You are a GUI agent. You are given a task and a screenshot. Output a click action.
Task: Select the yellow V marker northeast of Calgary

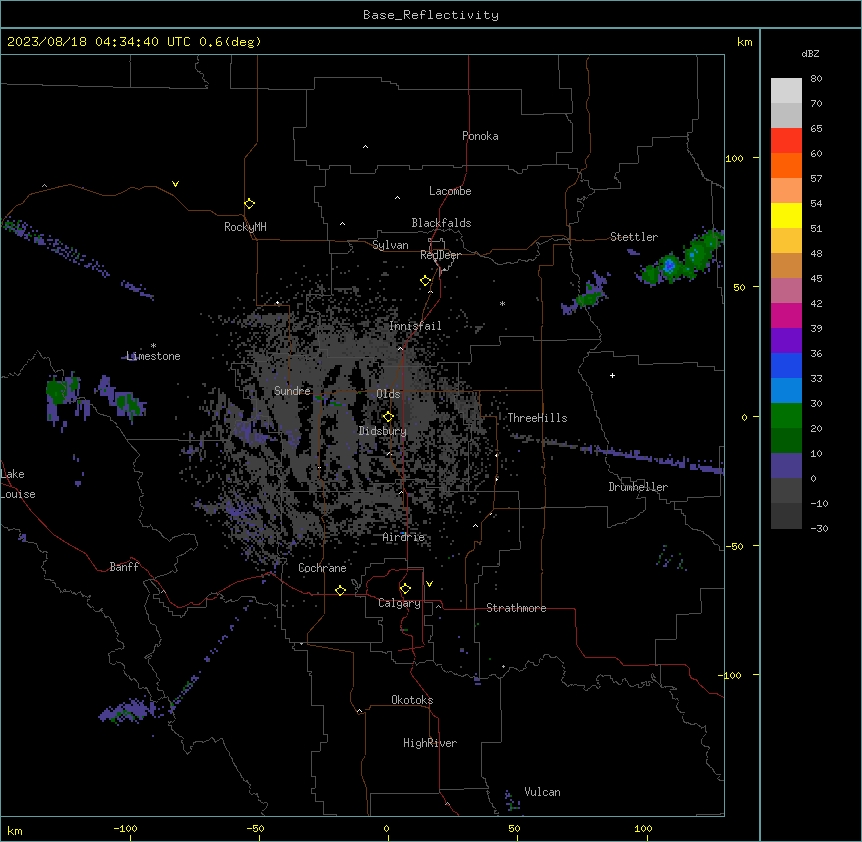pyautogui.click(x=429, y=584)
